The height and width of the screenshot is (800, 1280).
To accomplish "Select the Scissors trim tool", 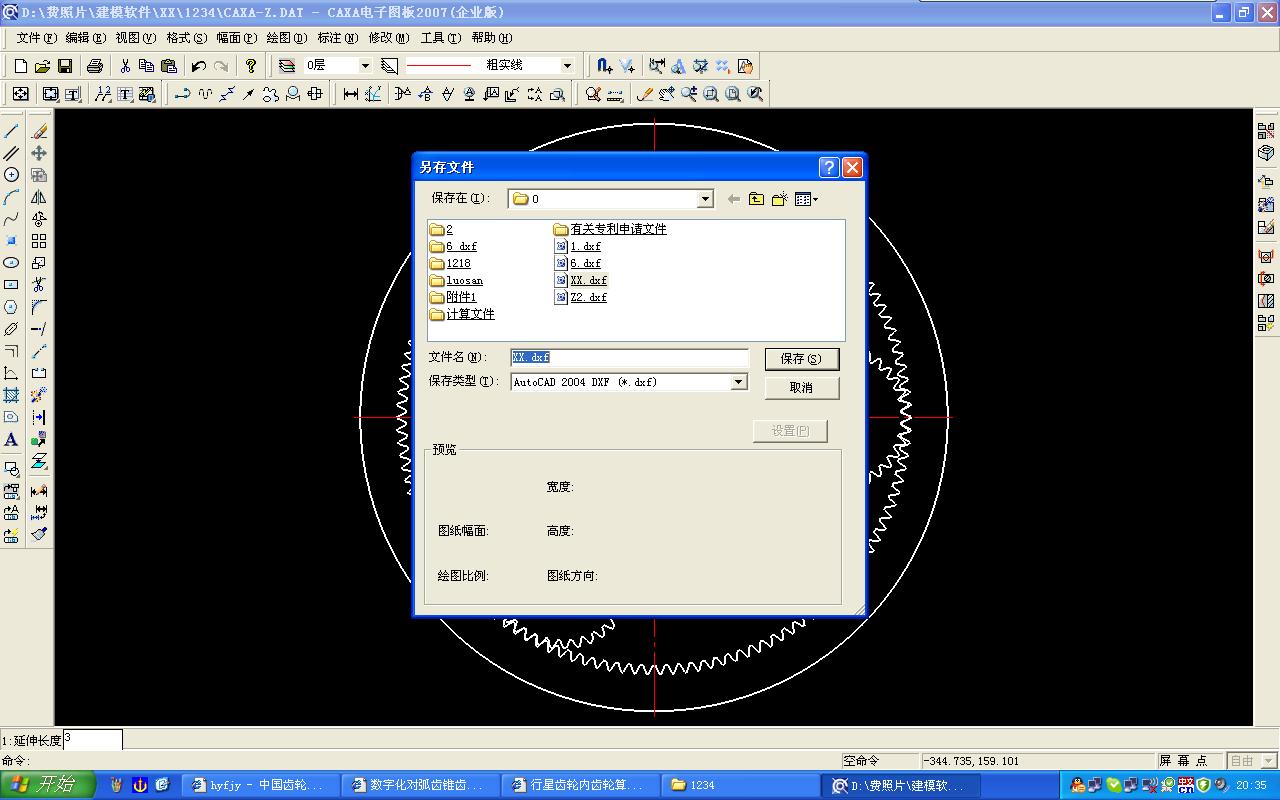I will tap(39, 285).
